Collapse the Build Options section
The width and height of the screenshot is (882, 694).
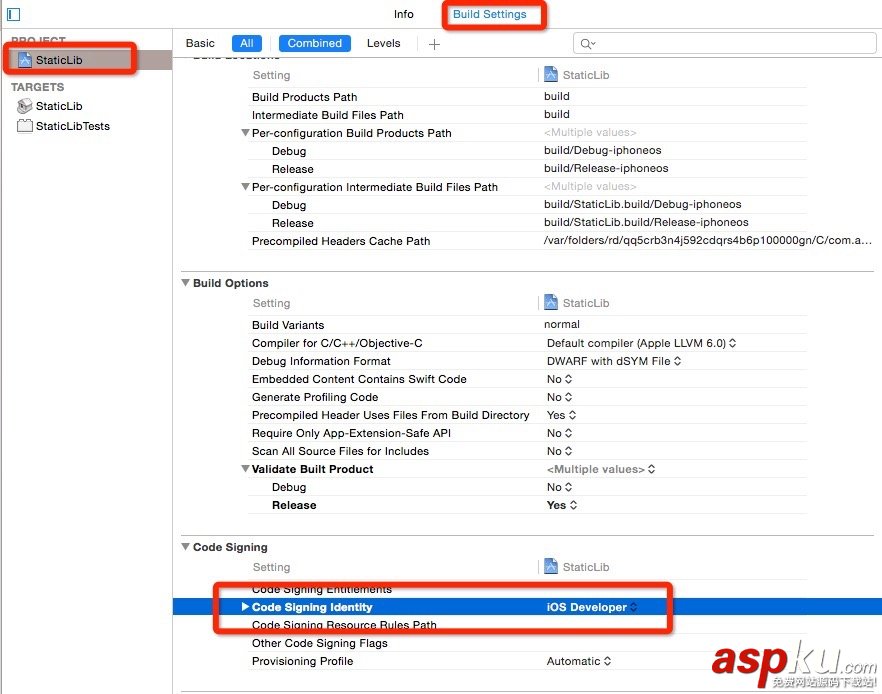(x=185, y=282)
